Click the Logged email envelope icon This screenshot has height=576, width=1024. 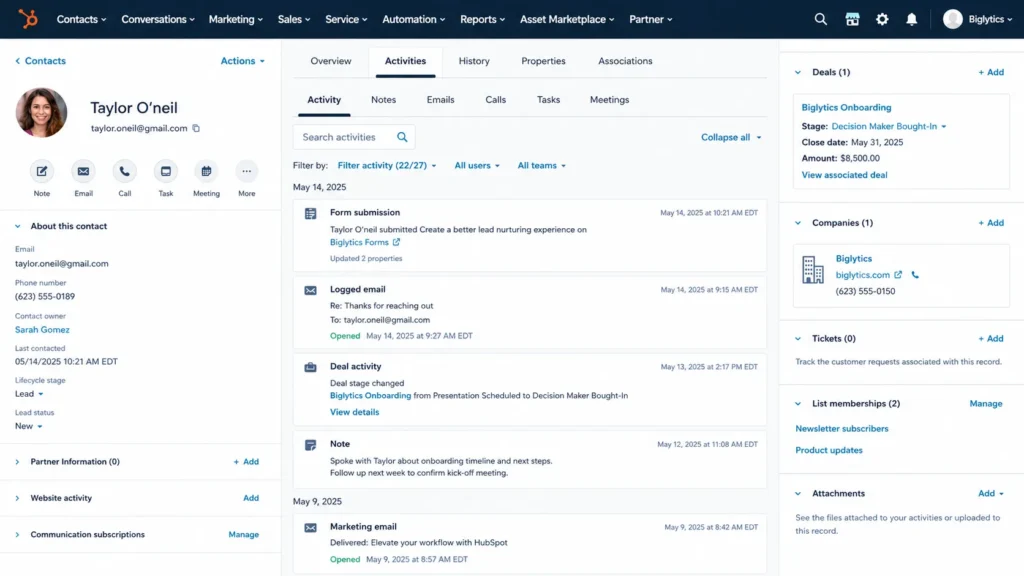310,290
